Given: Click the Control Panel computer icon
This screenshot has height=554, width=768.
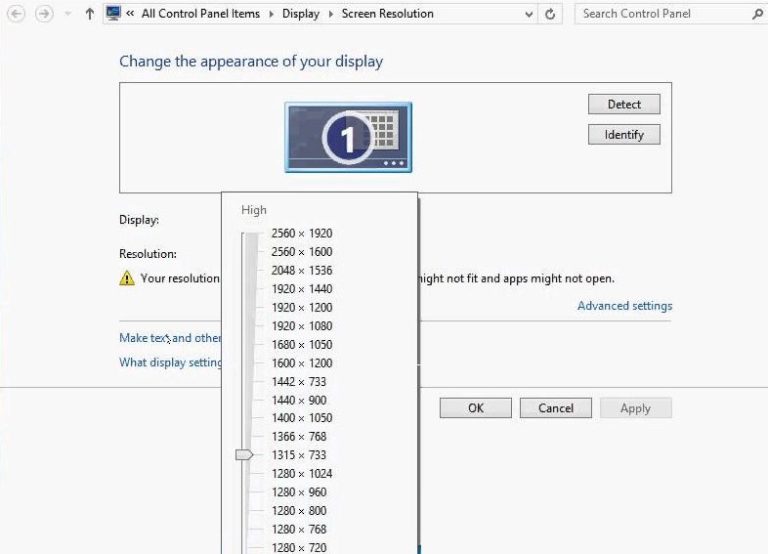Looking at the screenshot, I should [x=113, y=14].
